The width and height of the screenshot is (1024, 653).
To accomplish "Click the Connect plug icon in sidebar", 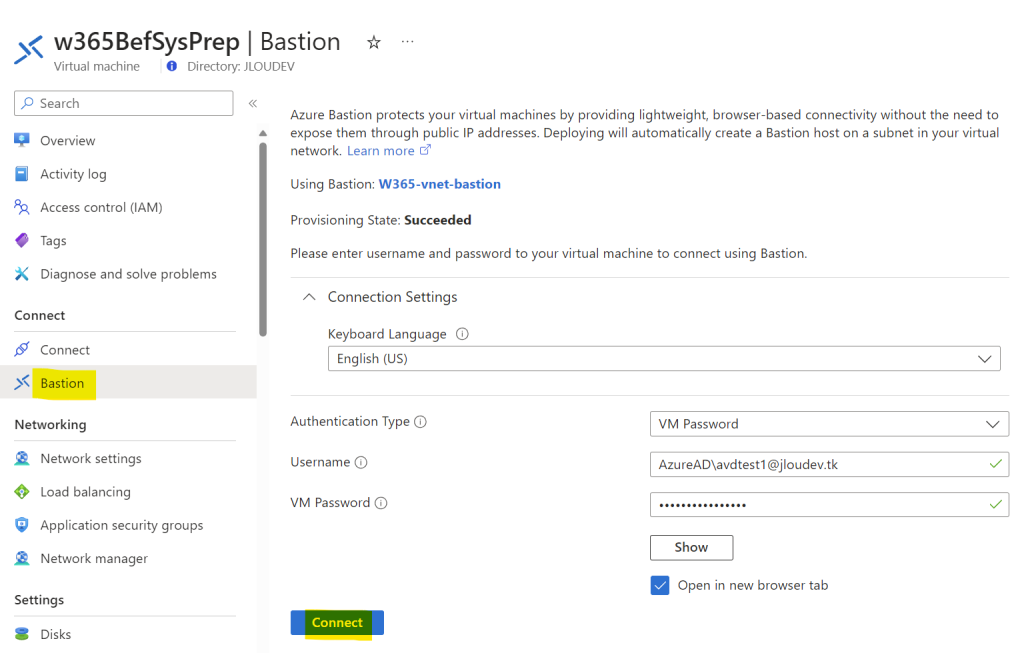I will coord(22,349).
